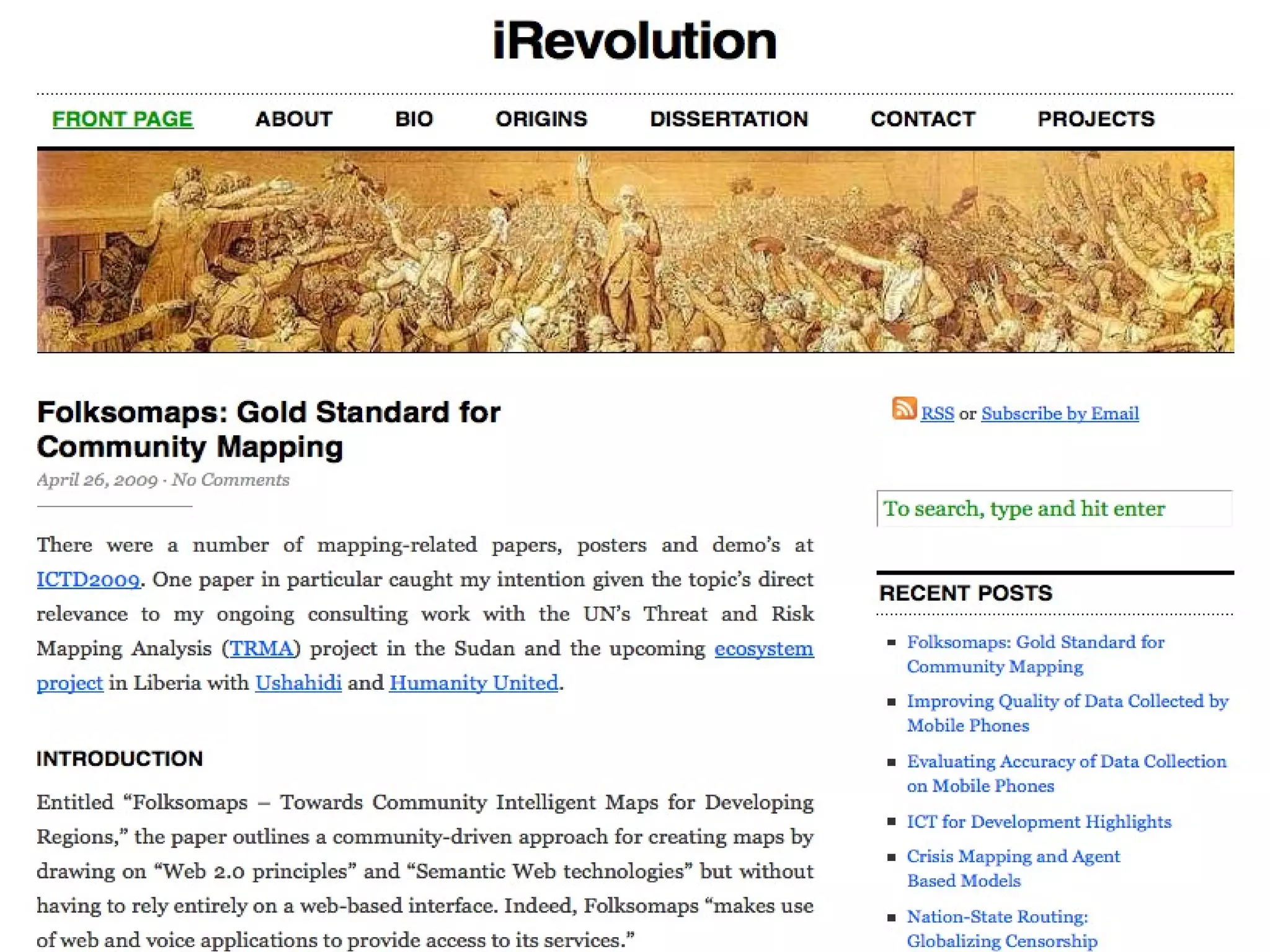The width and height of the screenshot is (1270, 952).
Task: Click the iRevolution site title
Action: click(634, 41)
